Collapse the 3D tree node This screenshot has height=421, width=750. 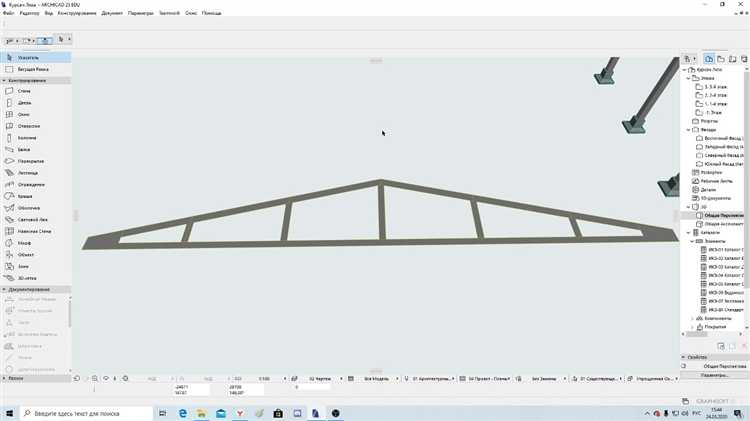click(688, 207)
